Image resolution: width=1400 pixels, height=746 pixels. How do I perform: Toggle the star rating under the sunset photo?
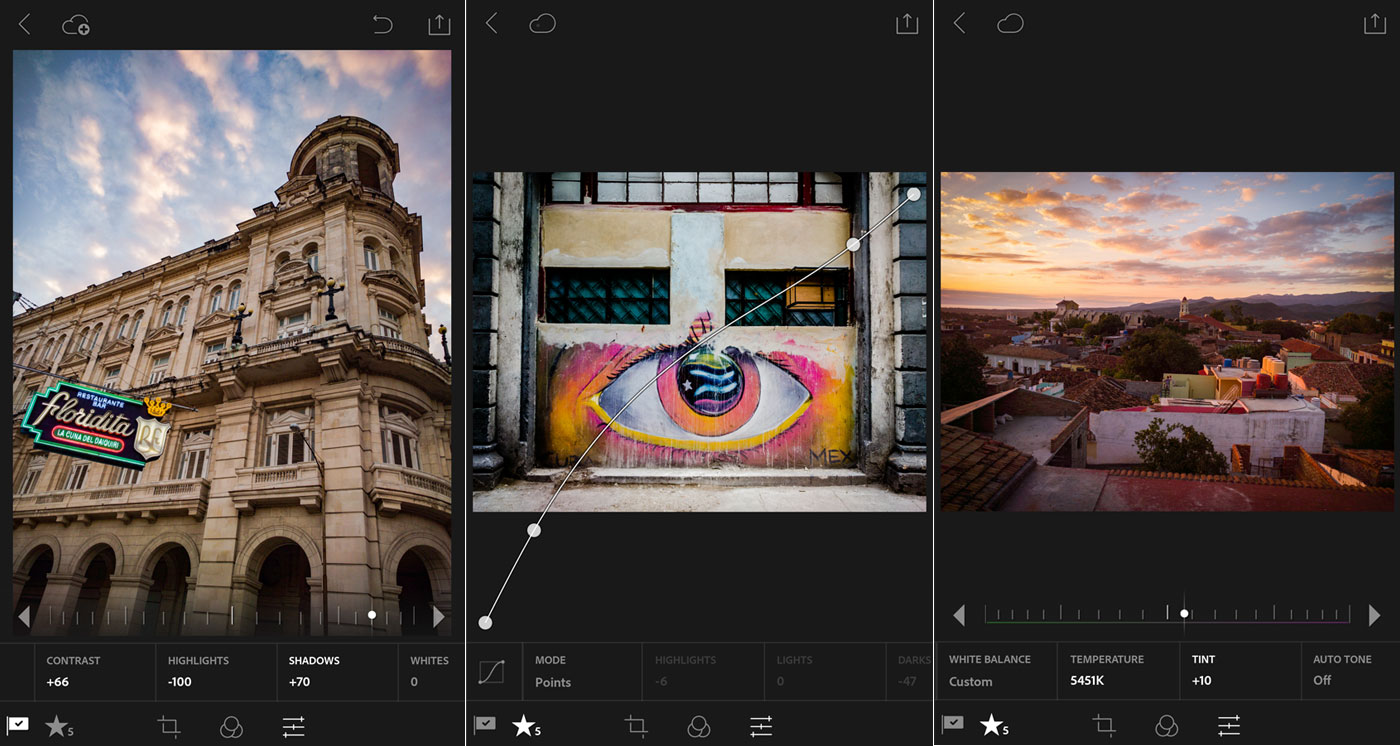993,726
